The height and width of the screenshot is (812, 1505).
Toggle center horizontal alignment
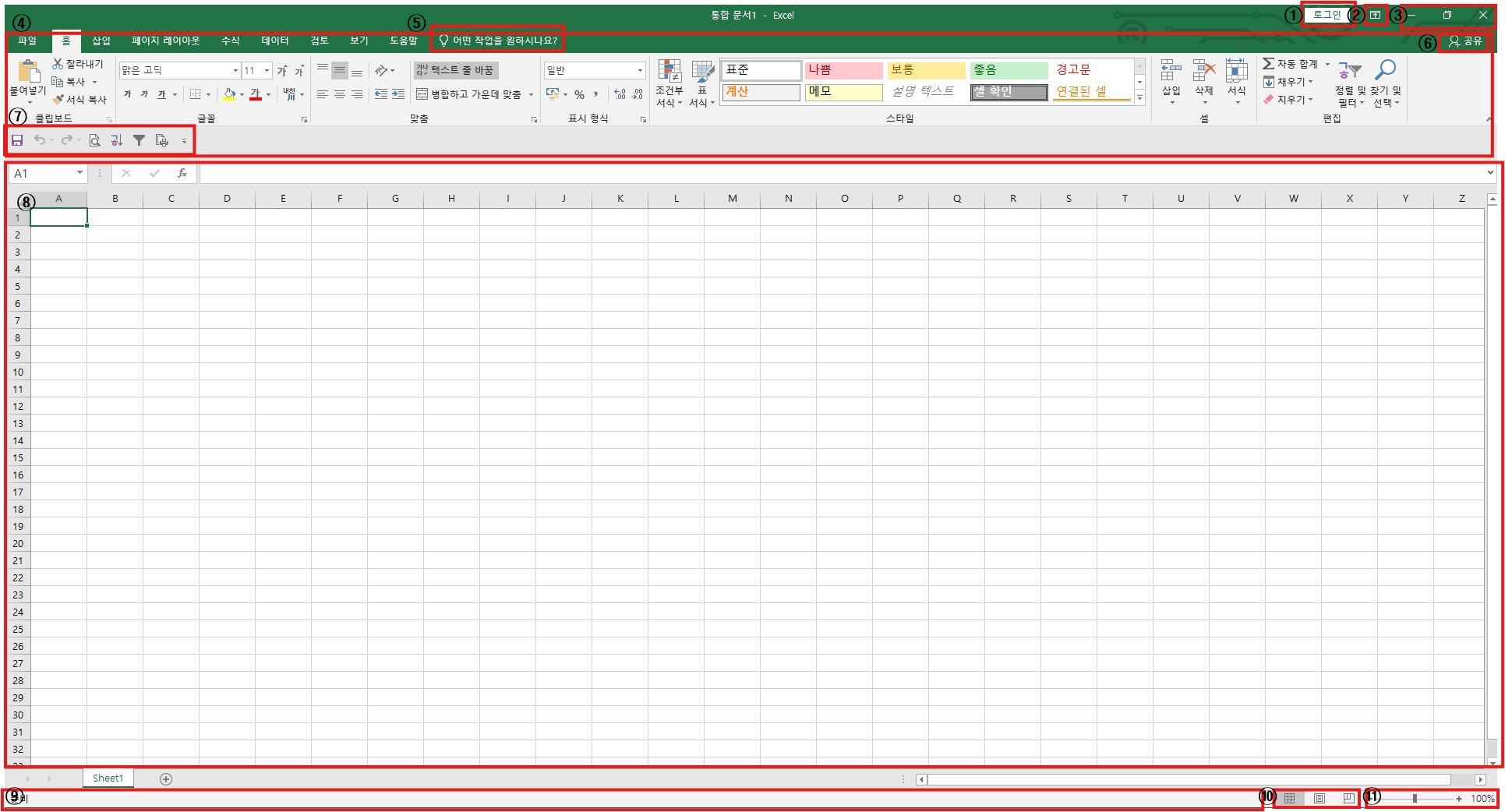point(340,94)
